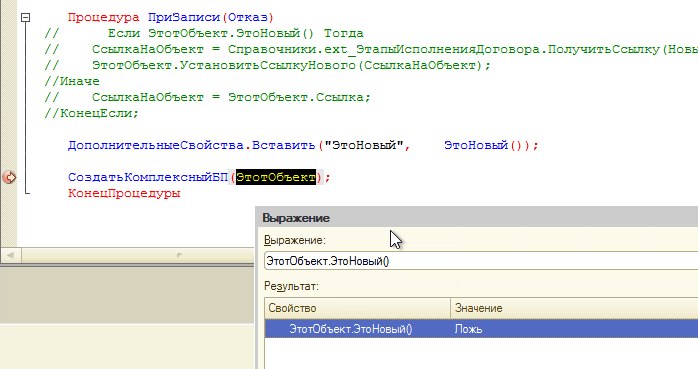This screenshot has width=698, height=369.
Task: Click the ДополнительныеСвойства.Вставить code line
Action: [303, 146]
